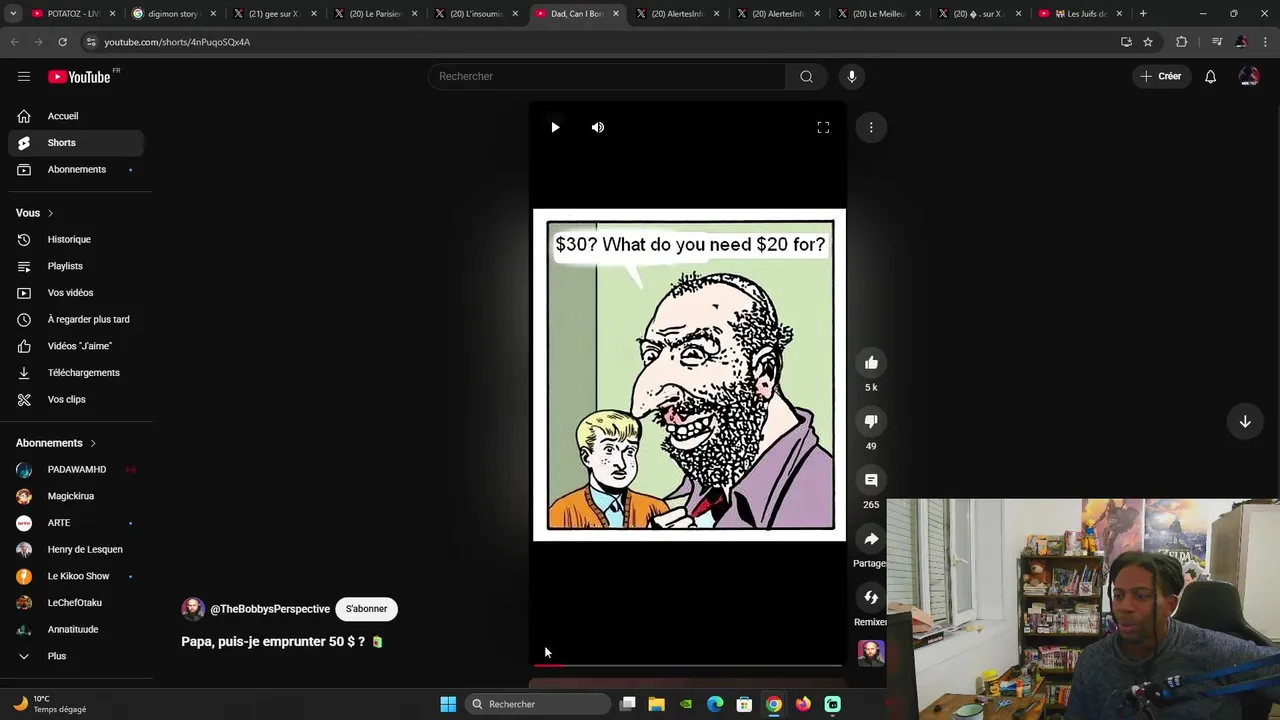Image resolution: width=1280 pixels, height=720 pixels.
Task: Select Shorts in the sidebar
Action: (x=76, y=143)
